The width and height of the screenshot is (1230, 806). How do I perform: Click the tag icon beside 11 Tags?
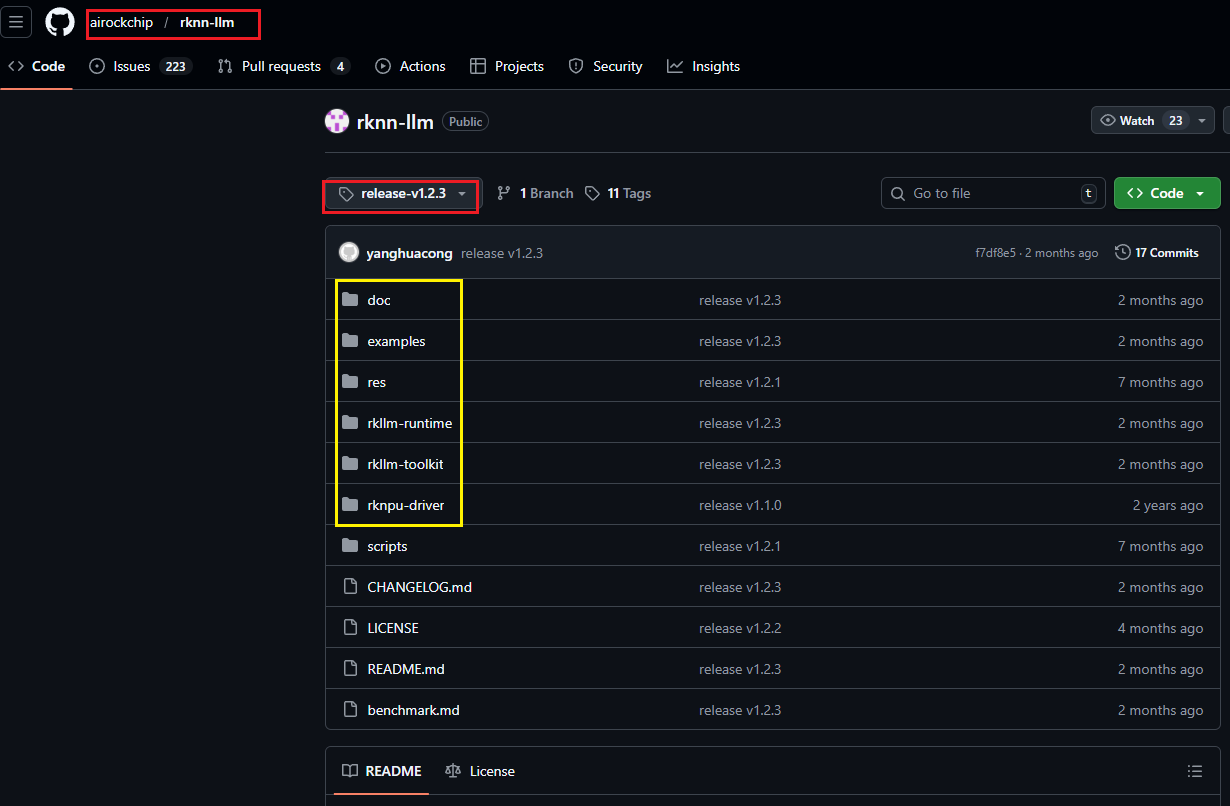pyautogui.click(x=593, y=193)
